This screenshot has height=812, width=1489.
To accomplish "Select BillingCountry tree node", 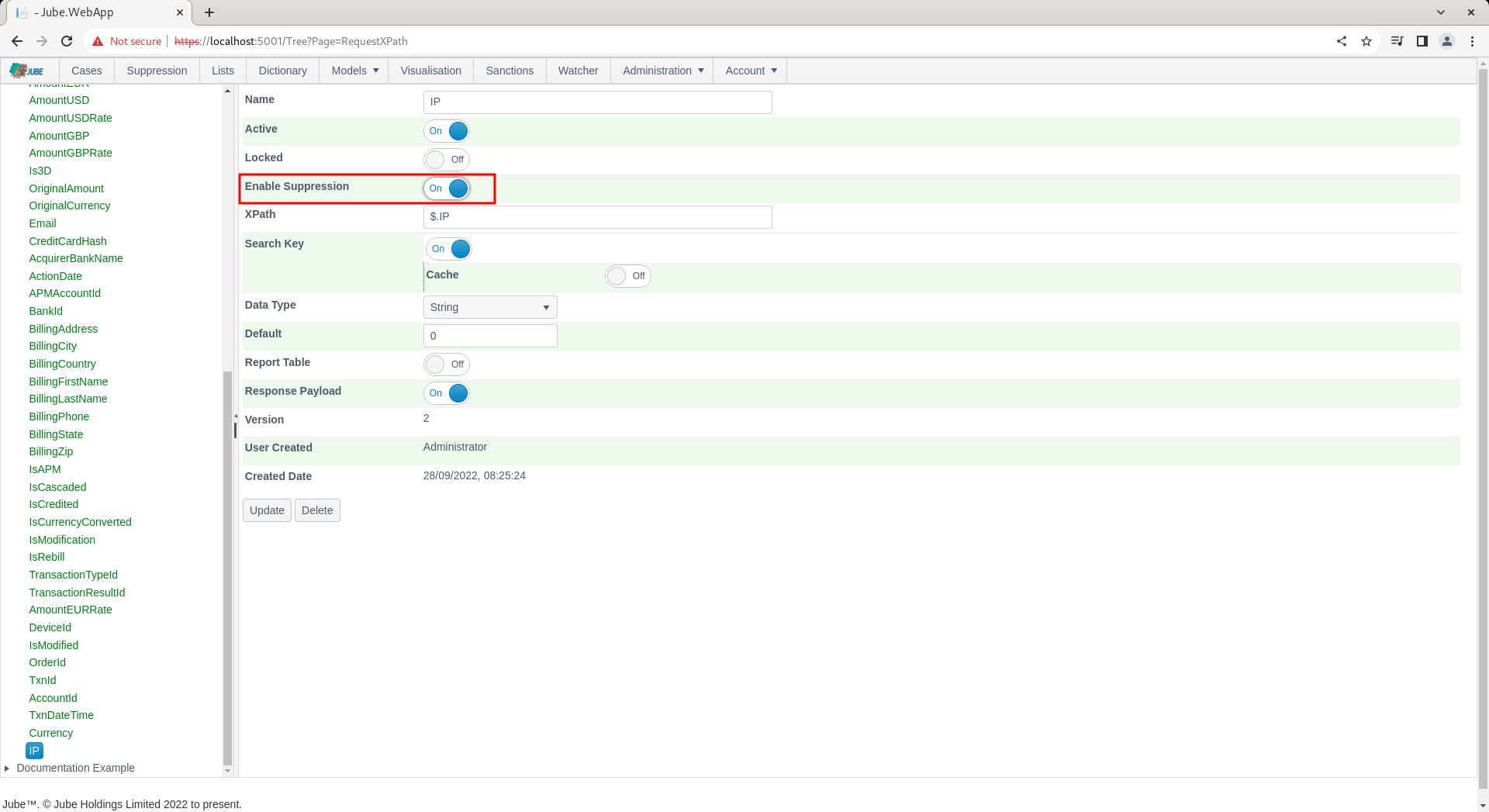I will click(x=62, y=364).
